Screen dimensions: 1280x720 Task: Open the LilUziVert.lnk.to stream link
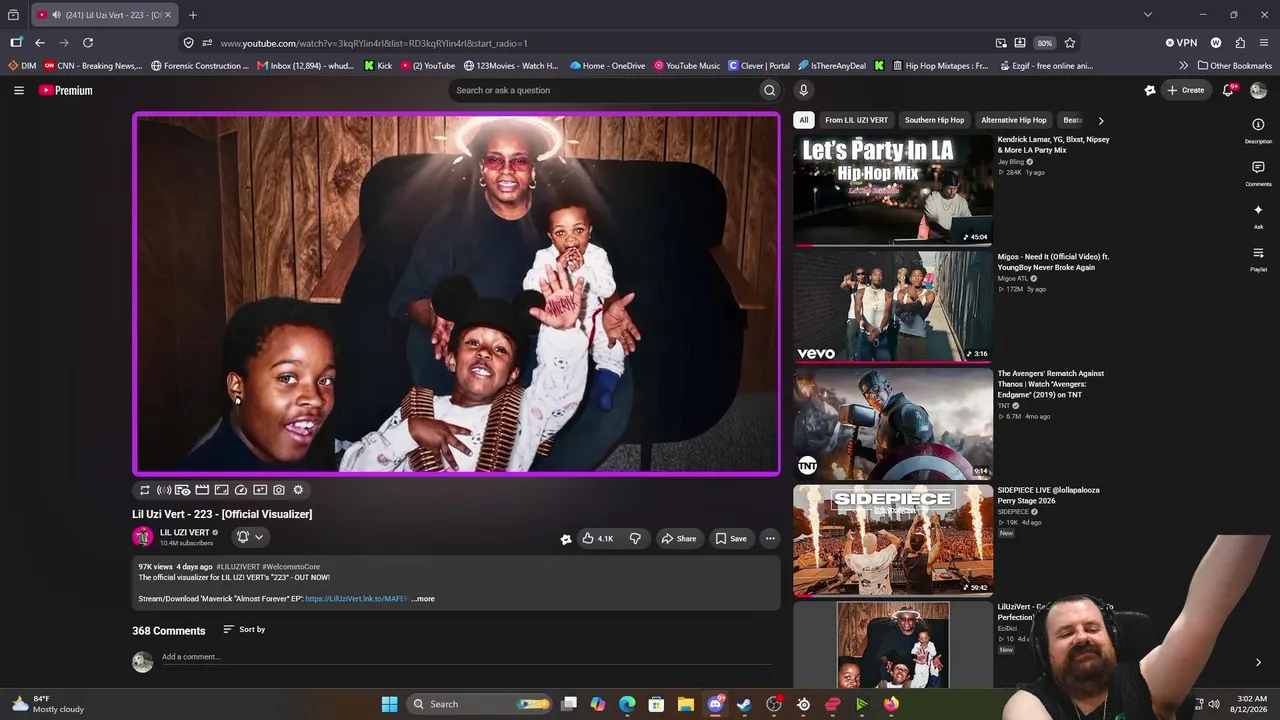coord(356,599)
